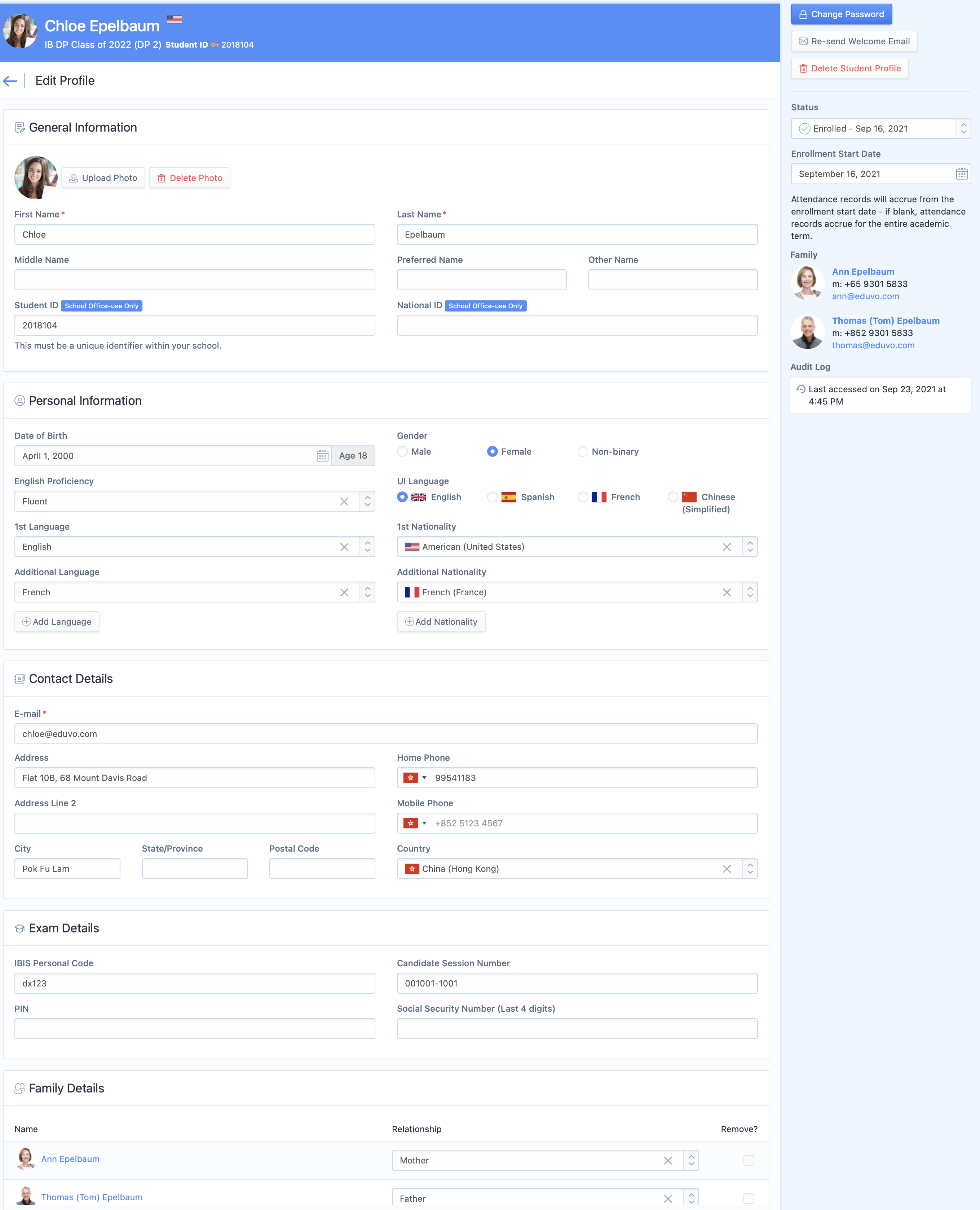Viewport: 980px width, 1210px height.
Task: Open the Enrolled status dropdown
Action: [x=962, y=128]
